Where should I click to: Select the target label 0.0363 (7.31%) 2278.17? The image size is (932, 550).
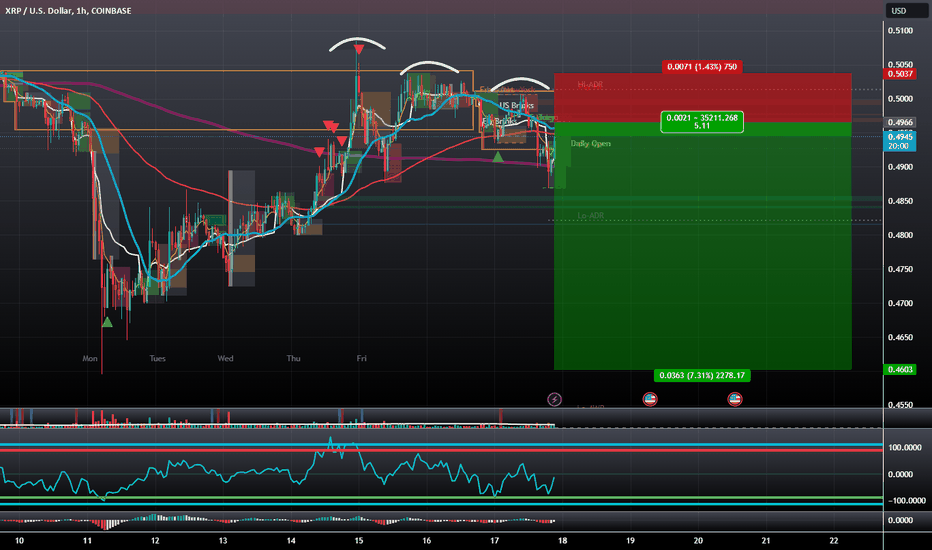pos(702,375)
